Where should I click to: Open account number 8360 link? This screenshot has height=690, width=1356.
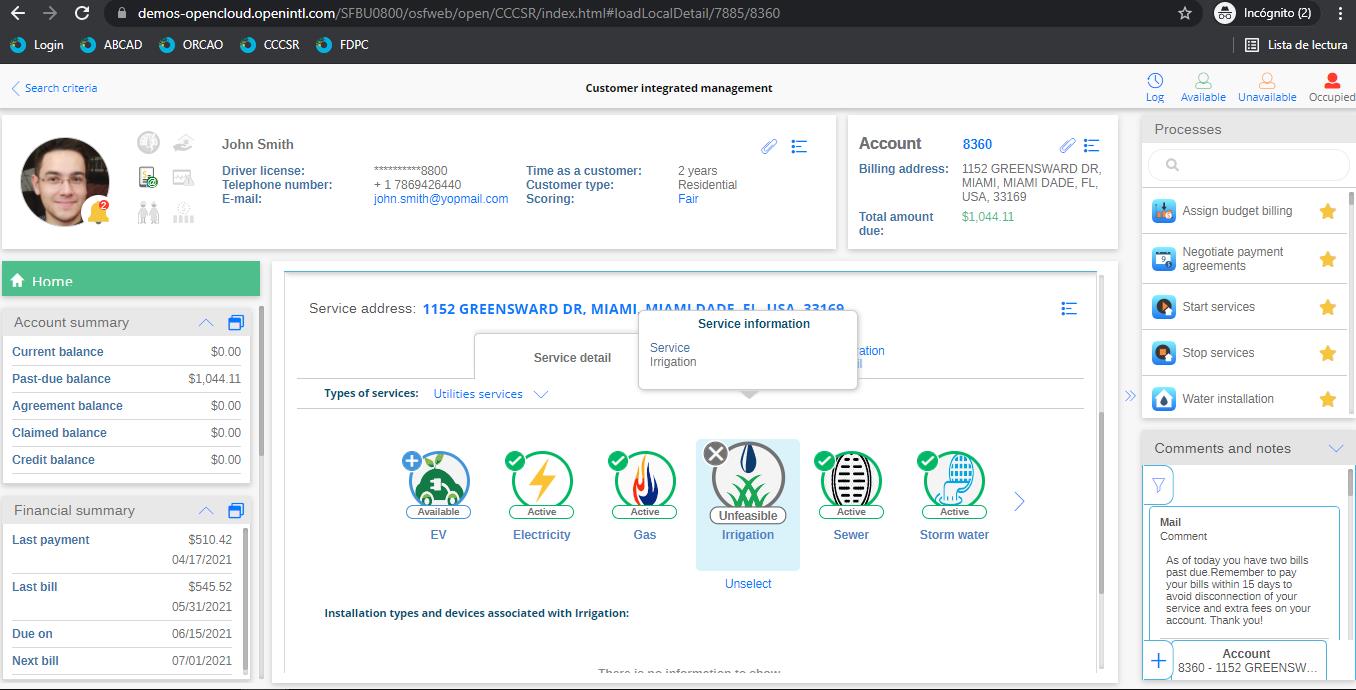click(x=977, y=144)
